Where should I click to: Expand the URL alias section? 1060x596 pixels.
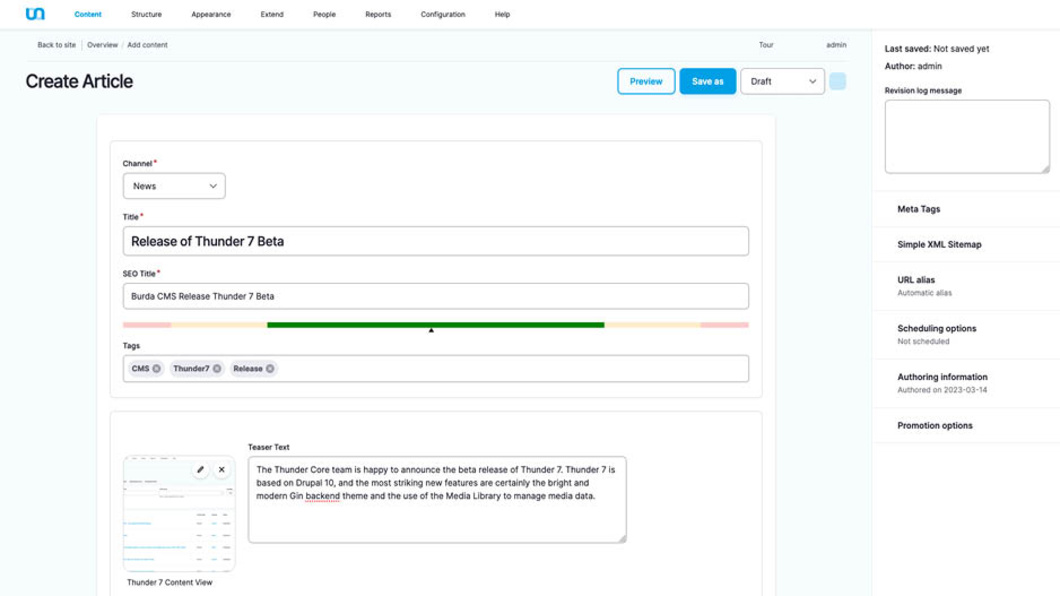pyautogui.click(x=916, y=280)
